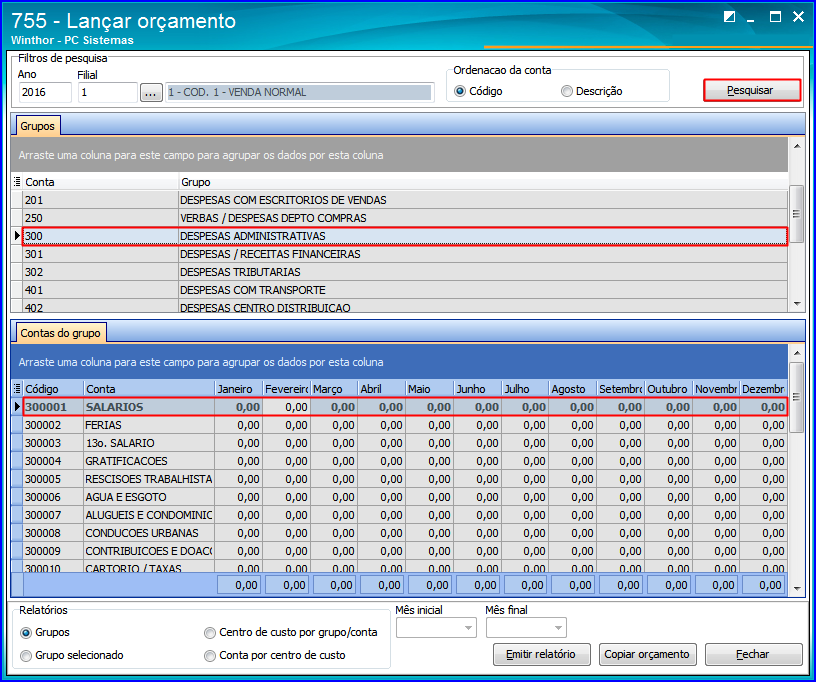The height and width of the screenshot is (682, 816).
Task: Select the AGUA E ESGOTO account row
Action: click(x=405, y=497)
